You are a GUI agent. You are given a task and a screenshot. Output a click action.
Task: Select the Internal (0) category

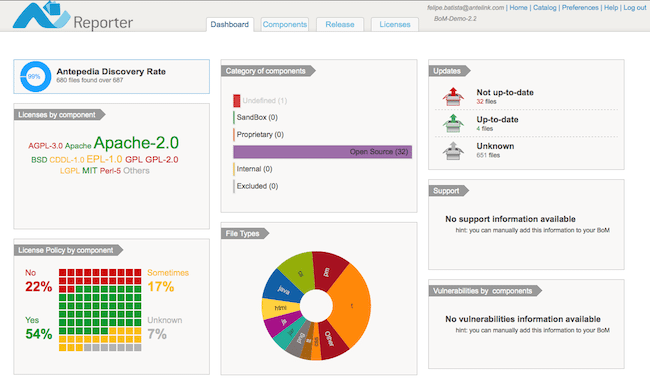[x=253, y=169]
